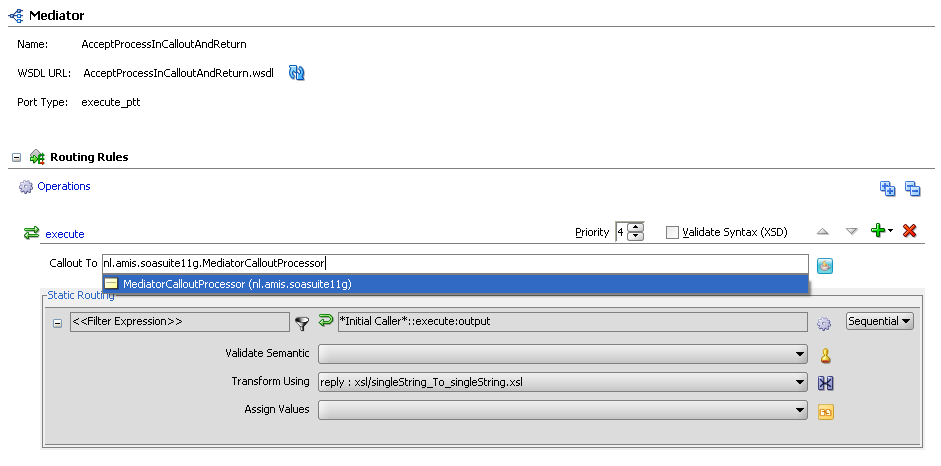
Task: Enable the Validate Syntax (XSD) checkbox
Action: (673, 232)
